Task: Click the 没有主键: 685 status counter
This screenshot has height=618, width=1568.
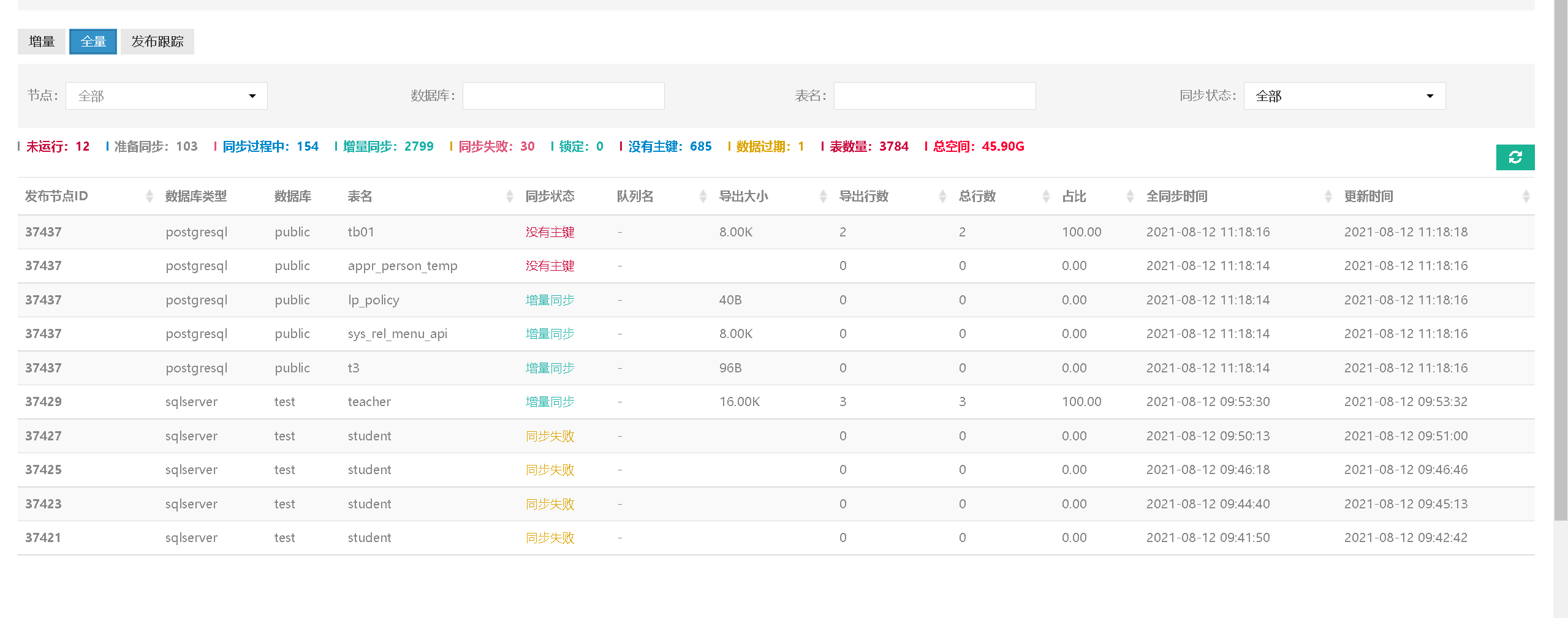Action: point(669,146)
